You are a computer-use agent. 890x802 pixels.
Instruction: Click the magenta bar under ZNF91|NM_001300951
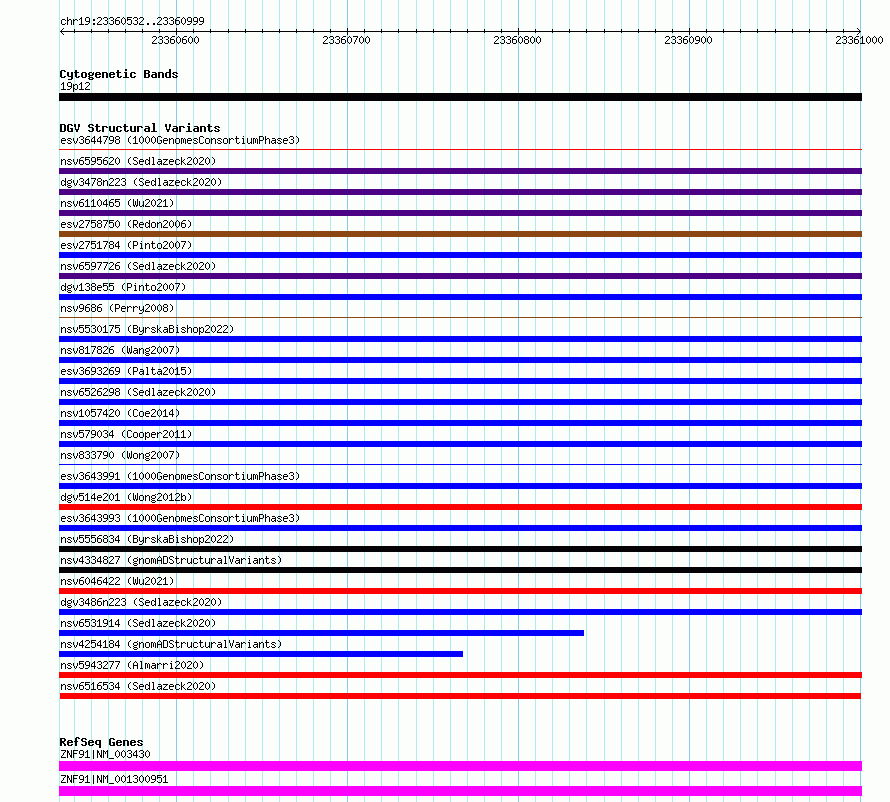pos(460,791)
